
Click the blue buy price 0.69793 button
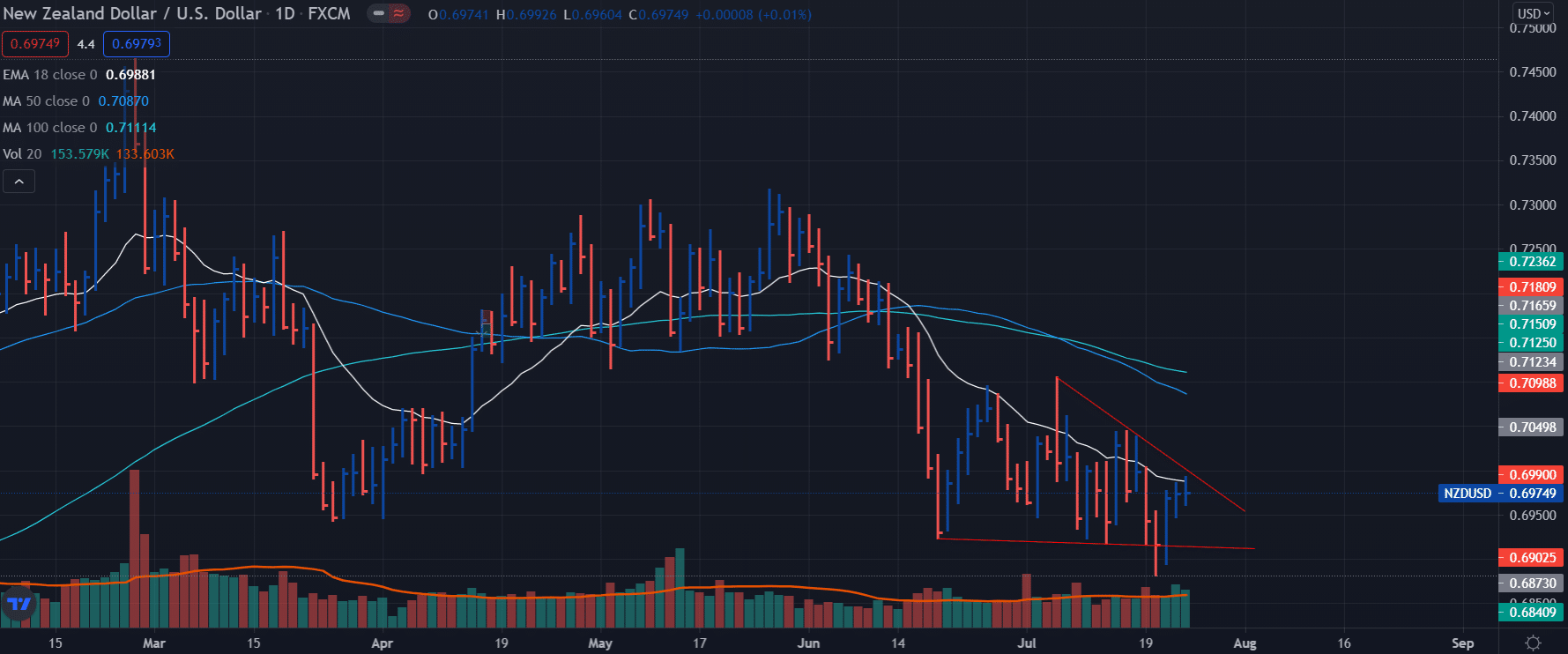pyautogui.click(x=137, y=44)
